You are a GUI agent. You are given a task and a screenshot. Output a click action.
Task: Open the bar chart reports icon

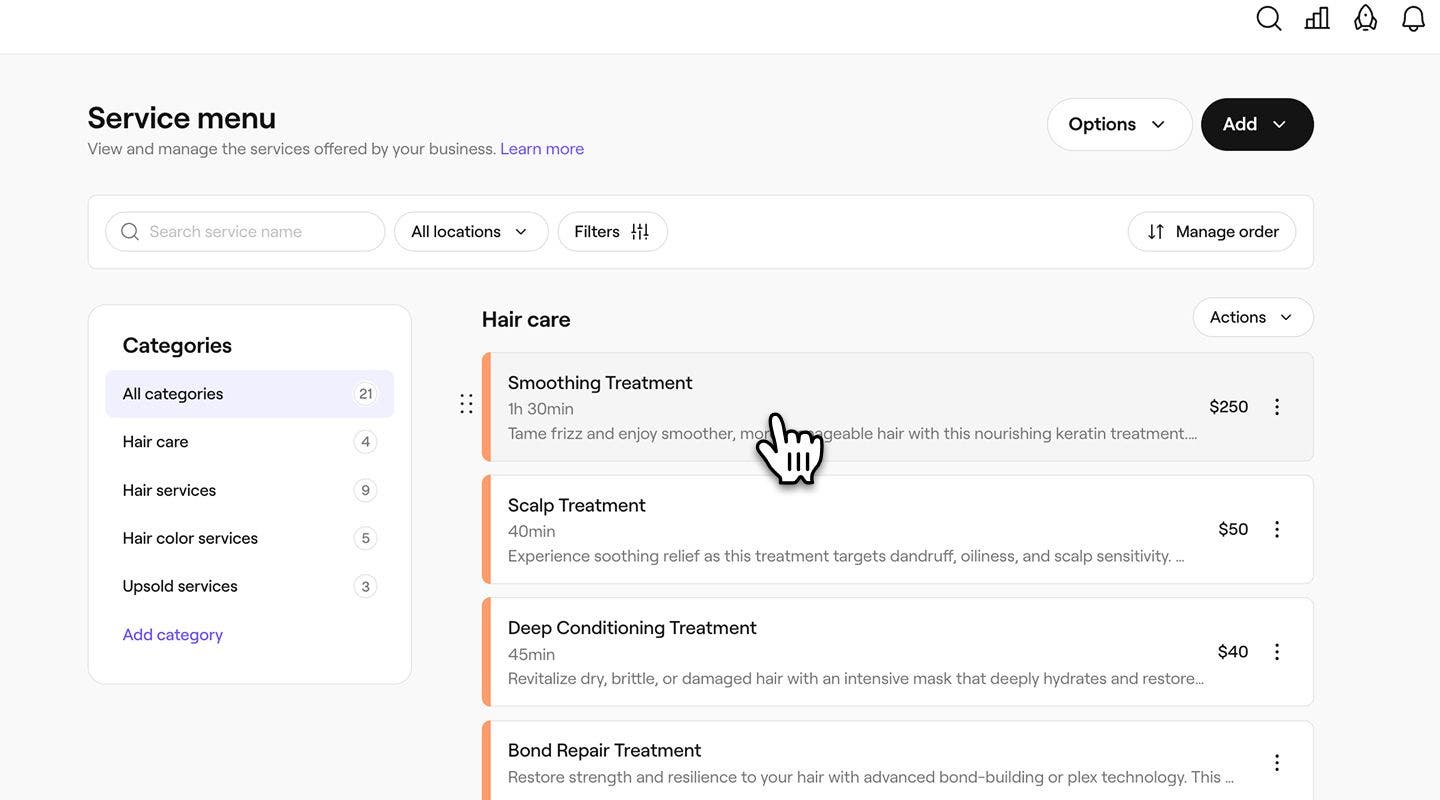(x=1317, y=19)
